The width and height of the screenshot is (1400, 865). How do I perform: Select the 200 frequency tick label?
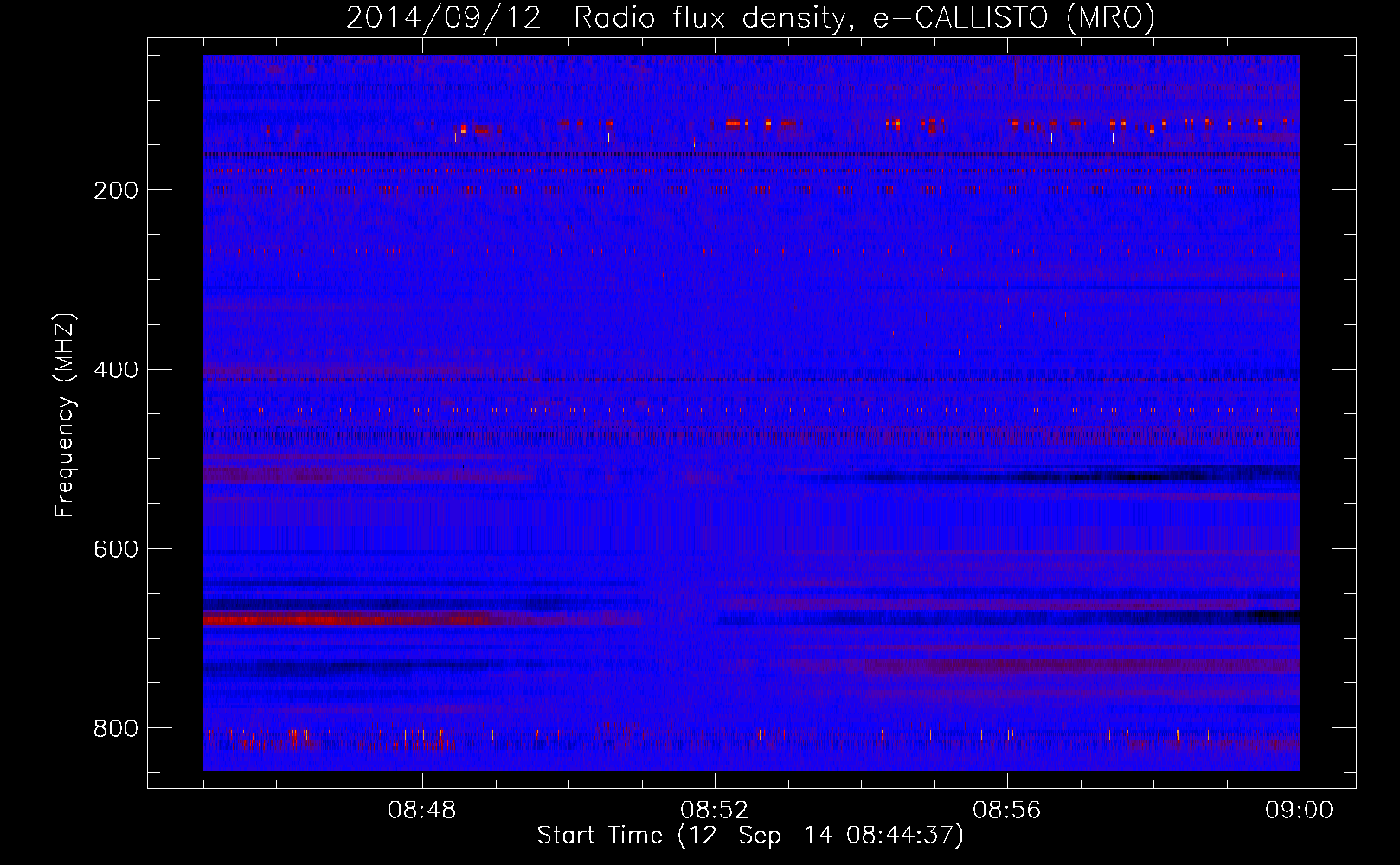(116, 190)
